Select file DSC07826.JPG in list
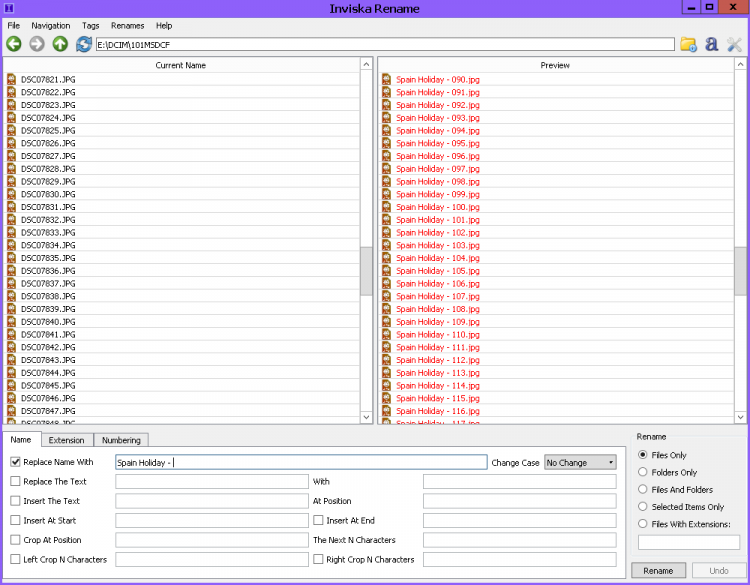The width and height of the screenshot is (750, 585). tap(182, 143)
